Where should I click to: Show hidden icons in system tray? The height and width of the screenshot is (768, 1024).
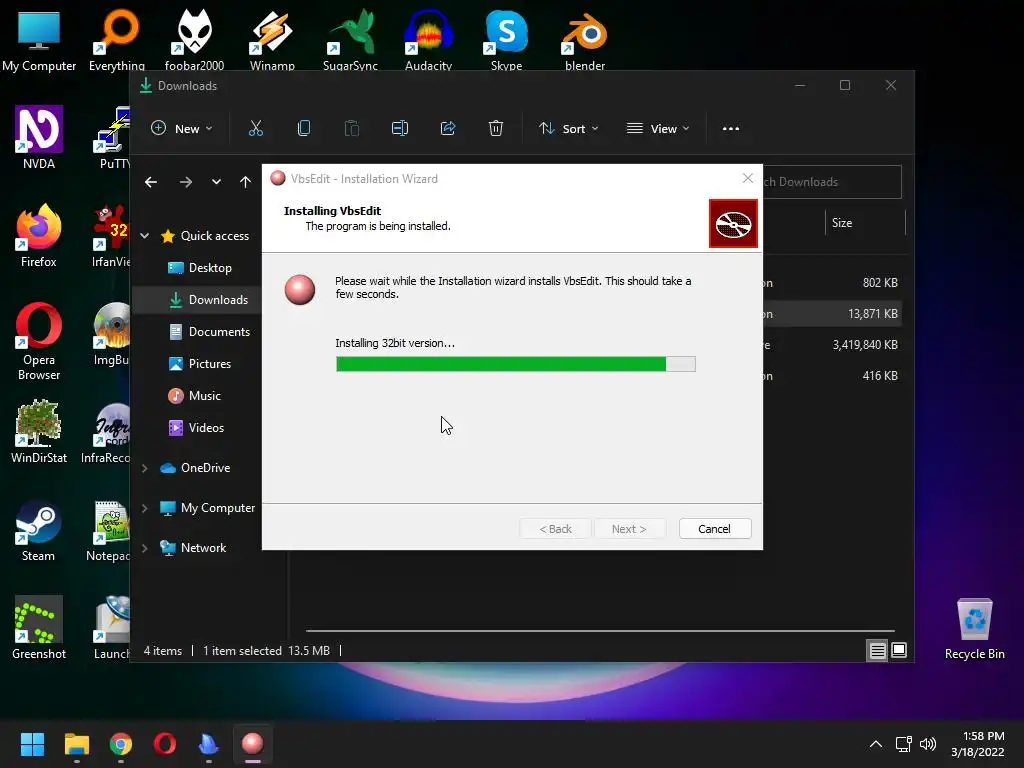coord(876,744)
